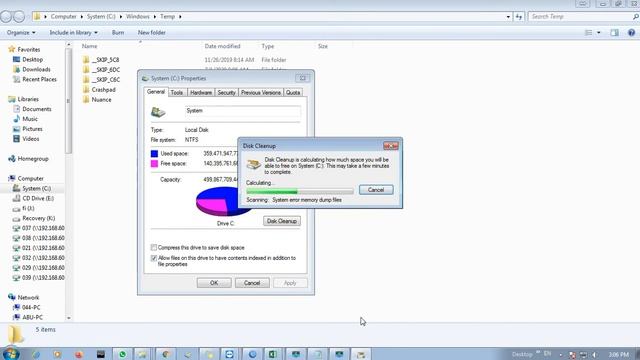
Task: Open the Organize dropdown menu
Action: pos(21,33)
